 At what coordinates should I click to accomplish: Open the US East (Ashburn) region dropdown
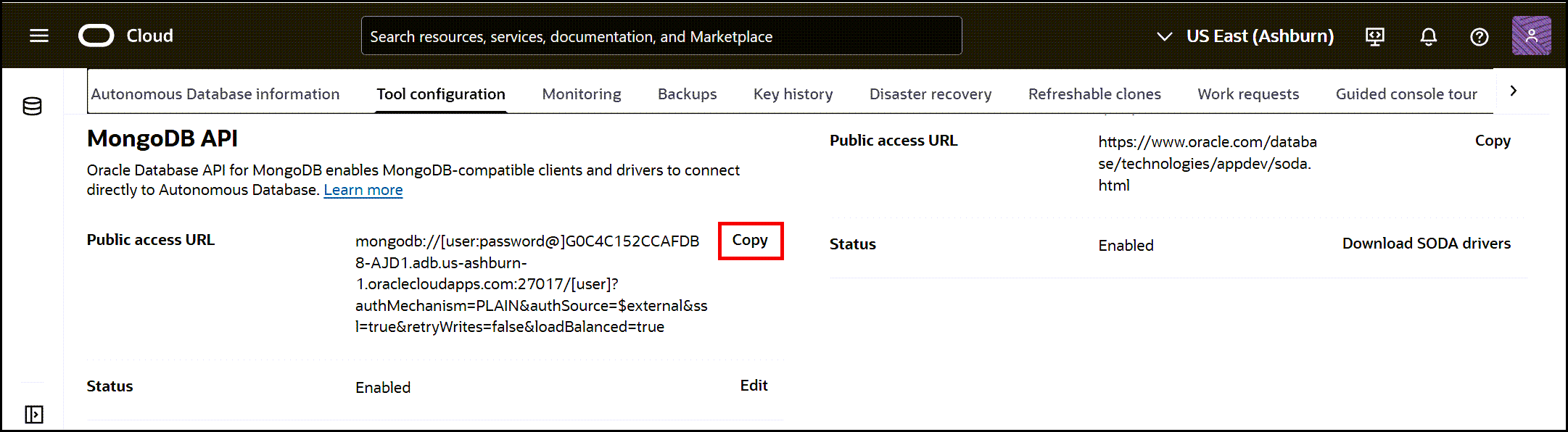[x=1245, y=36]
